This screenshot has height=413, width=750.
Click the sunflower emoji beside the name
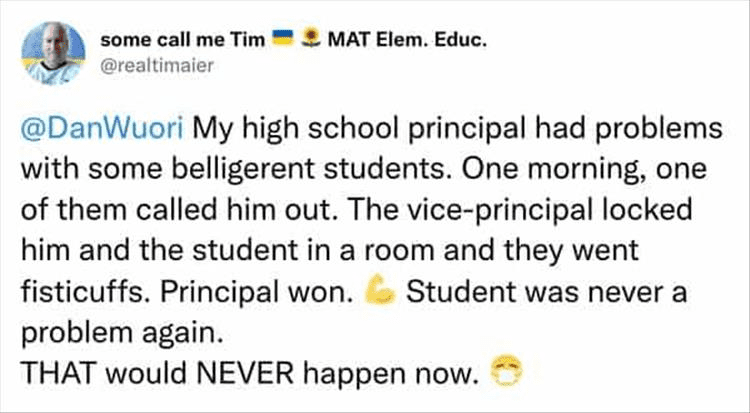pos(311,39)
